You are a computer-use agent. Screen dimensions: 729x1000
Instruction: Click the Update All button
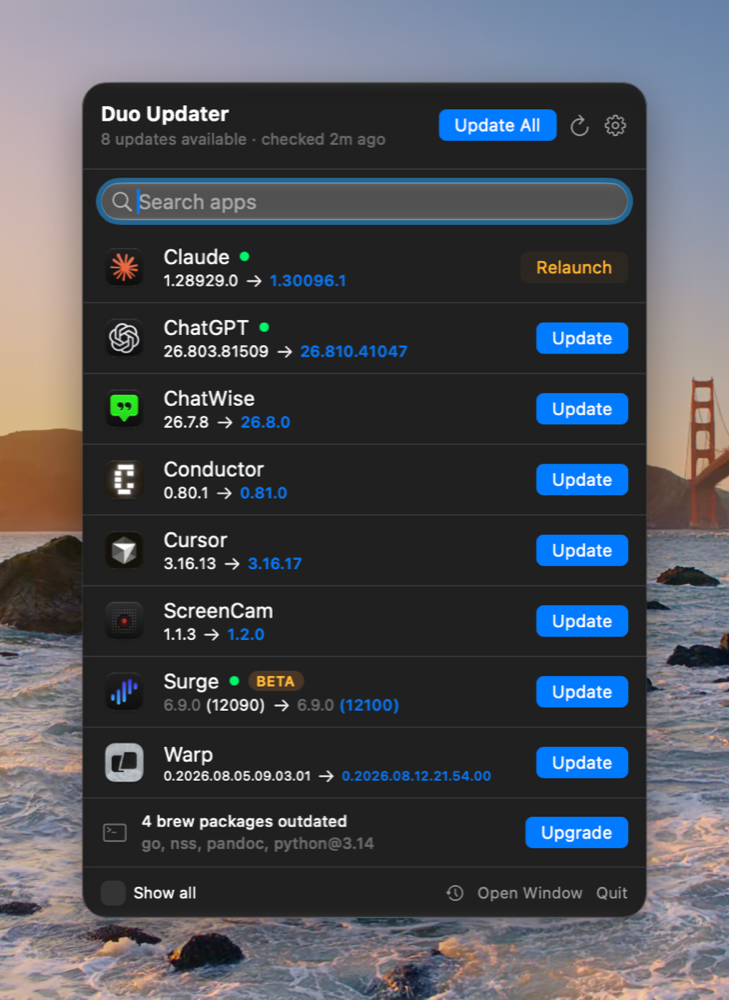(497, 125)
